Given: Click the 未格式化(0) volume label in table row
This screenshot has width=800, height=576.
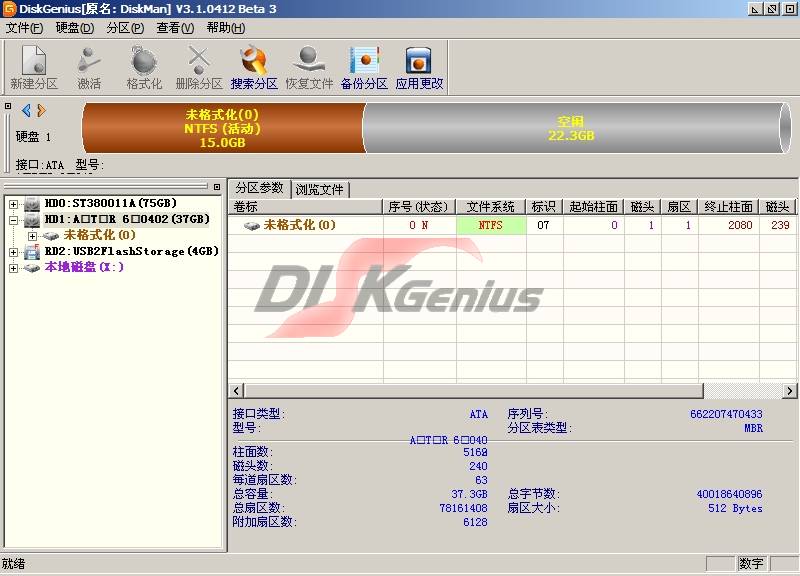Looking at the screenshot, I should coord(299,225).
